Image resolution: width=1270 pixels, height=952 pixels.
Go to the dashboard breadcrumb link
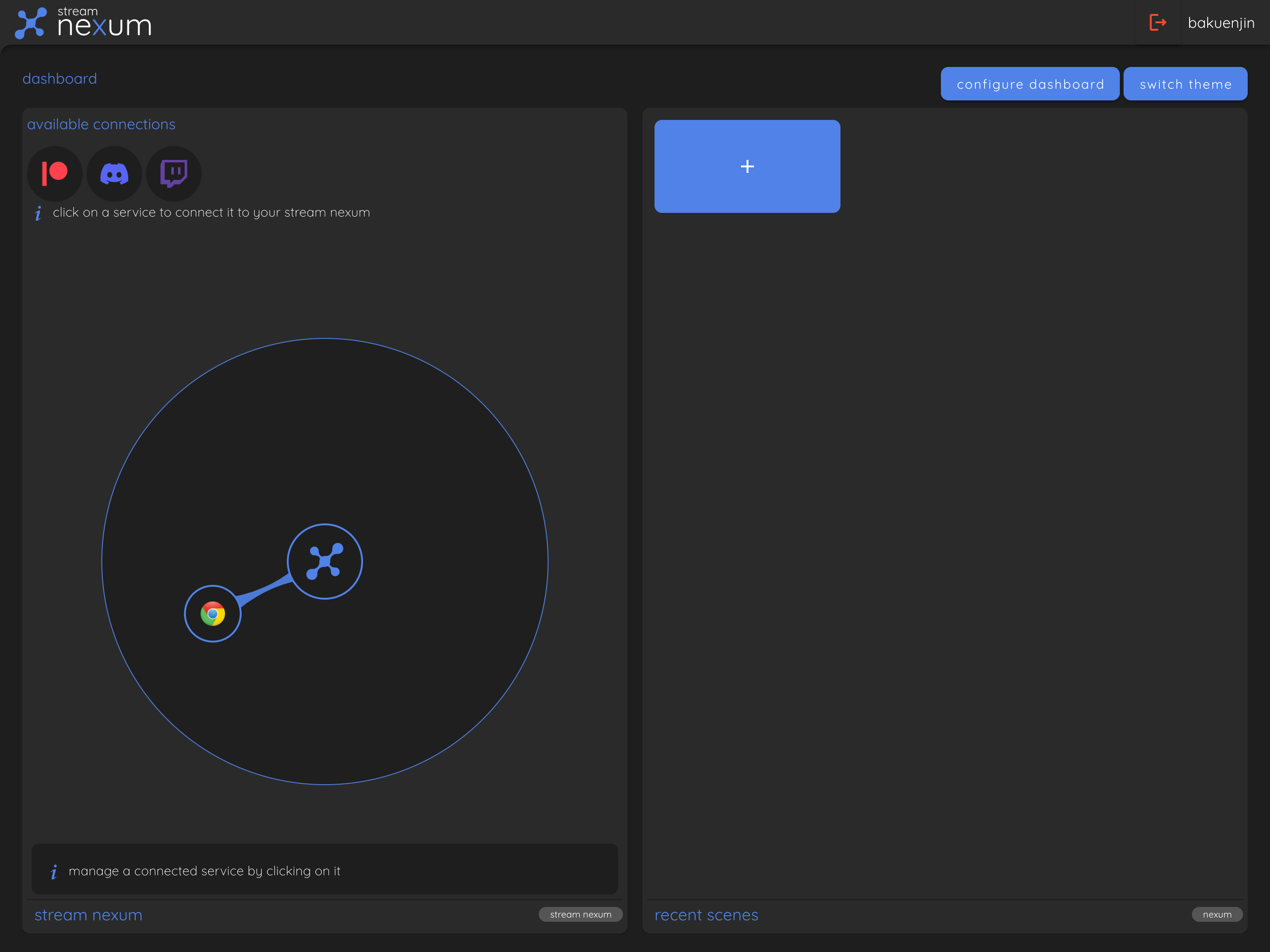(x=60, y=79)
